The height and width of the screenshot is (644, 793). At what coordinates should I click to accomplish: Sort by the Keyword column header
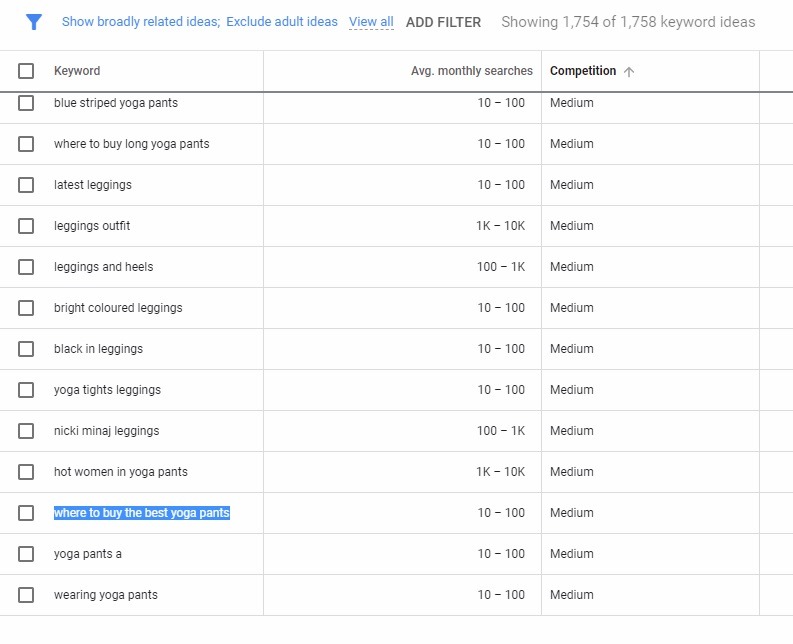pyautogui.click(x=77, y=71)
